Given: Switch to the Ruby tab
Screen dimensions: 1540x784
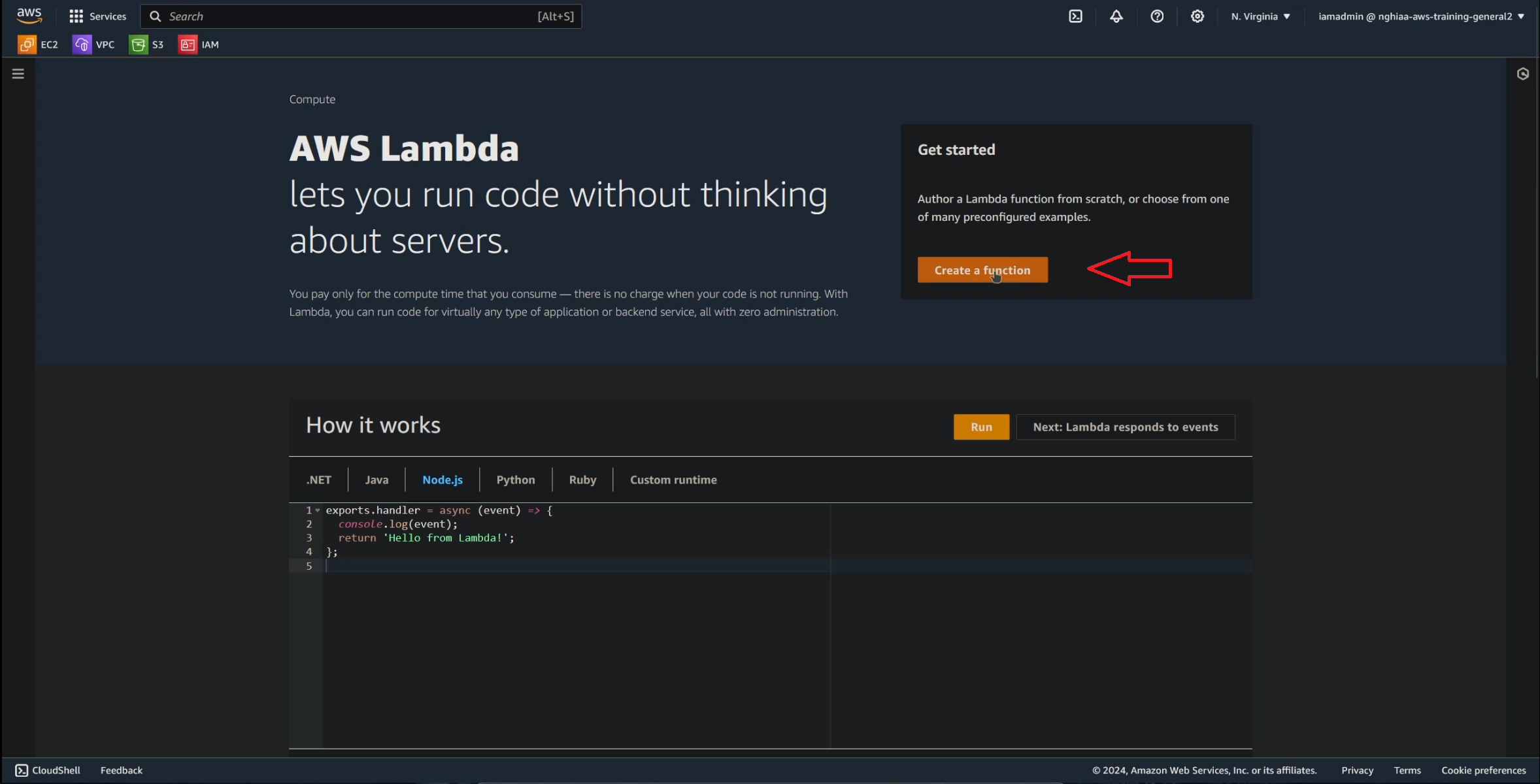Looking at the screenshot, I should coord(582,480).
